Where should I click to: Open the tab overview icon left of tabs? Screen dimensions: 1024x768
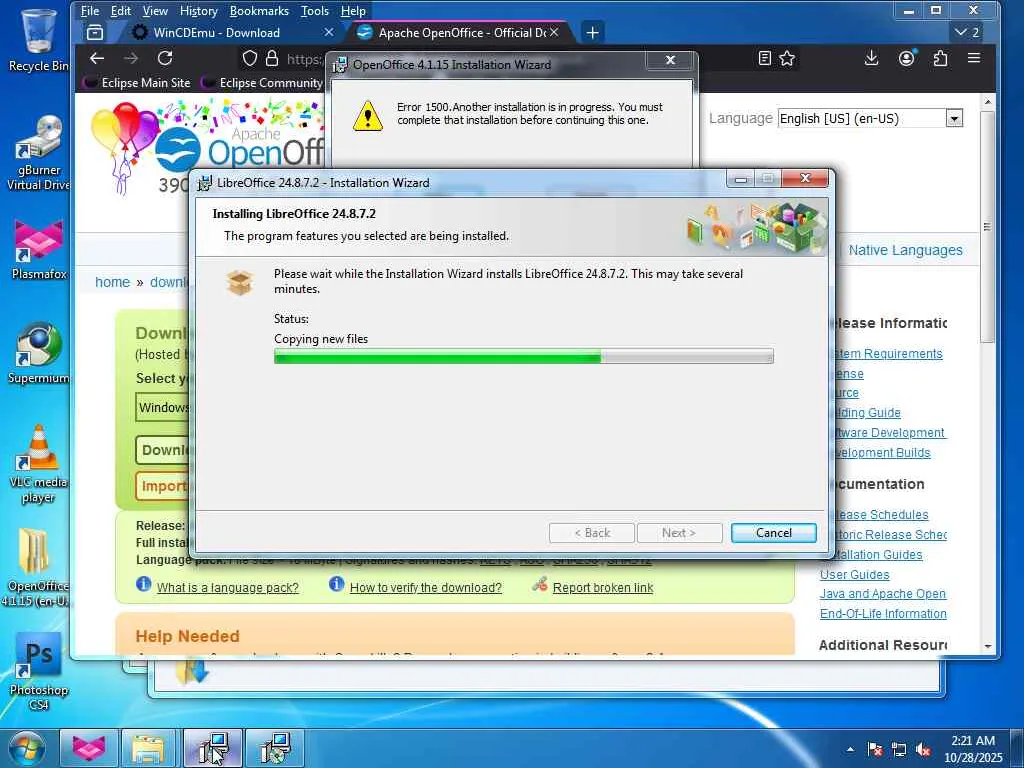pyautogui.click(x=95, y=32)
